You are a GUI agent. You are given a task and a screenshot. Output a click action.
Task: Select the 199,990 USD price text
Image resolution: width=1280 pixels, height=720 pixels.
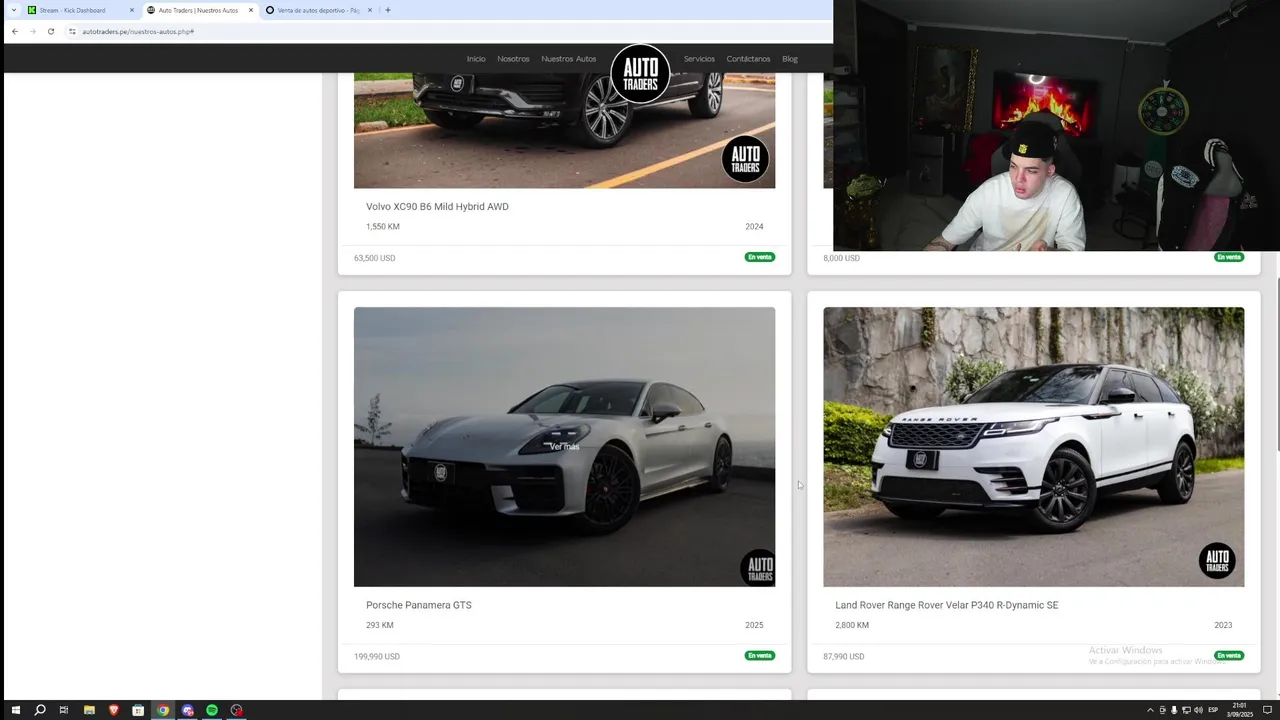coord(377,657)
